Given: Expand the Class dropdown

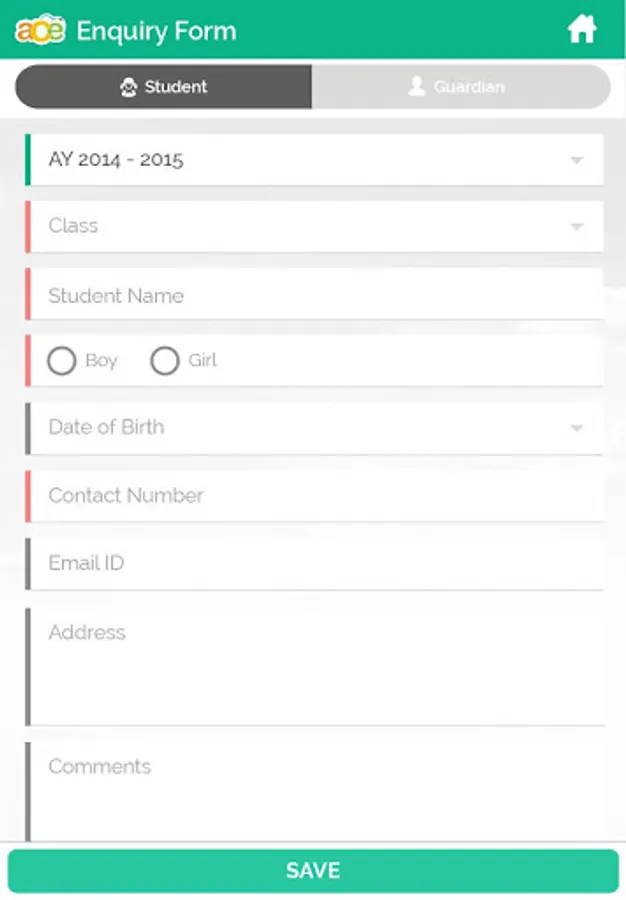Looking at the screenshot, I should point(576,227).
